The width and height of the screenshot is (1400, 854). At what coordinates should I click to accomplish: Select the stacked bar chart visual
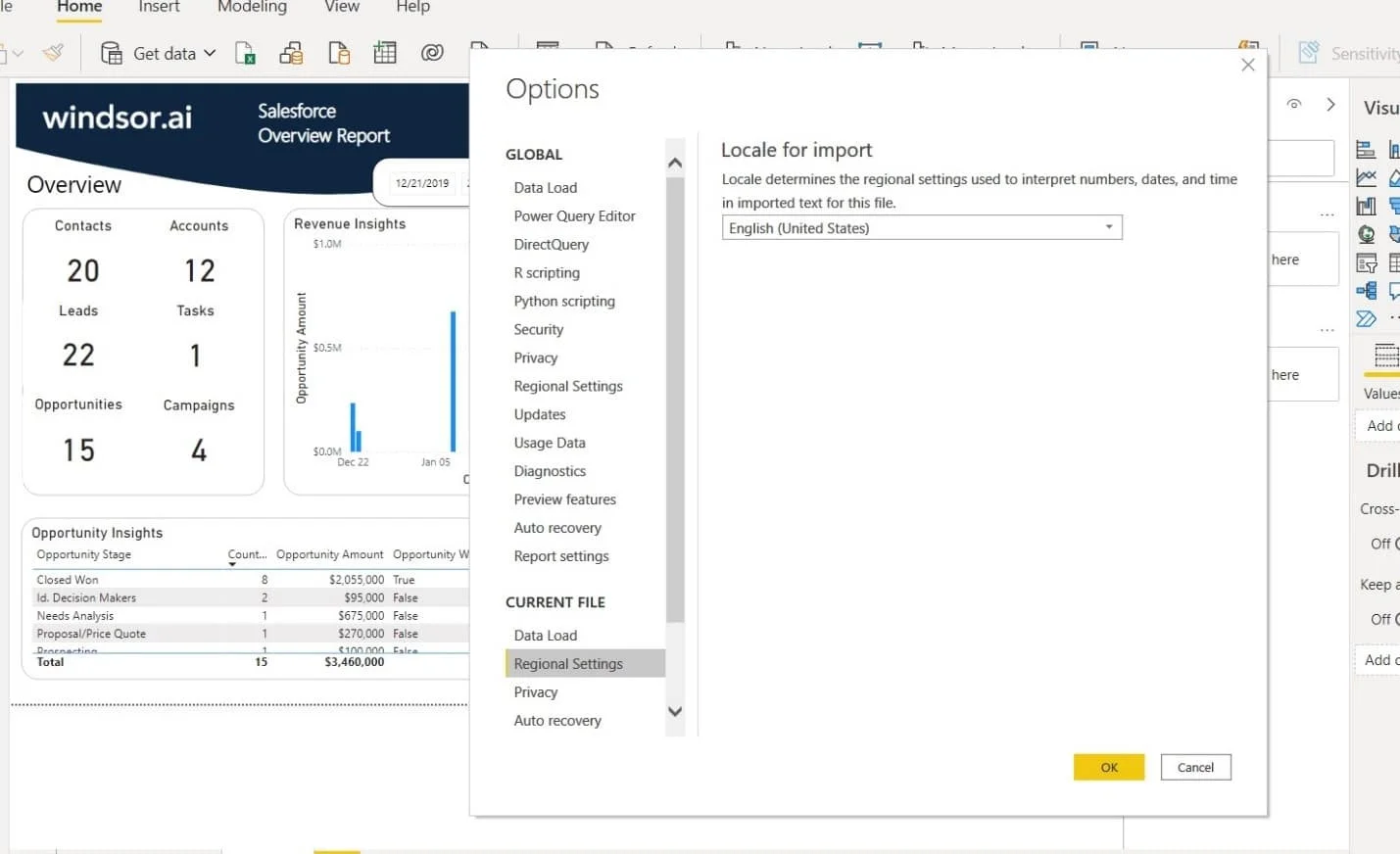click(x=1366, y=150)
